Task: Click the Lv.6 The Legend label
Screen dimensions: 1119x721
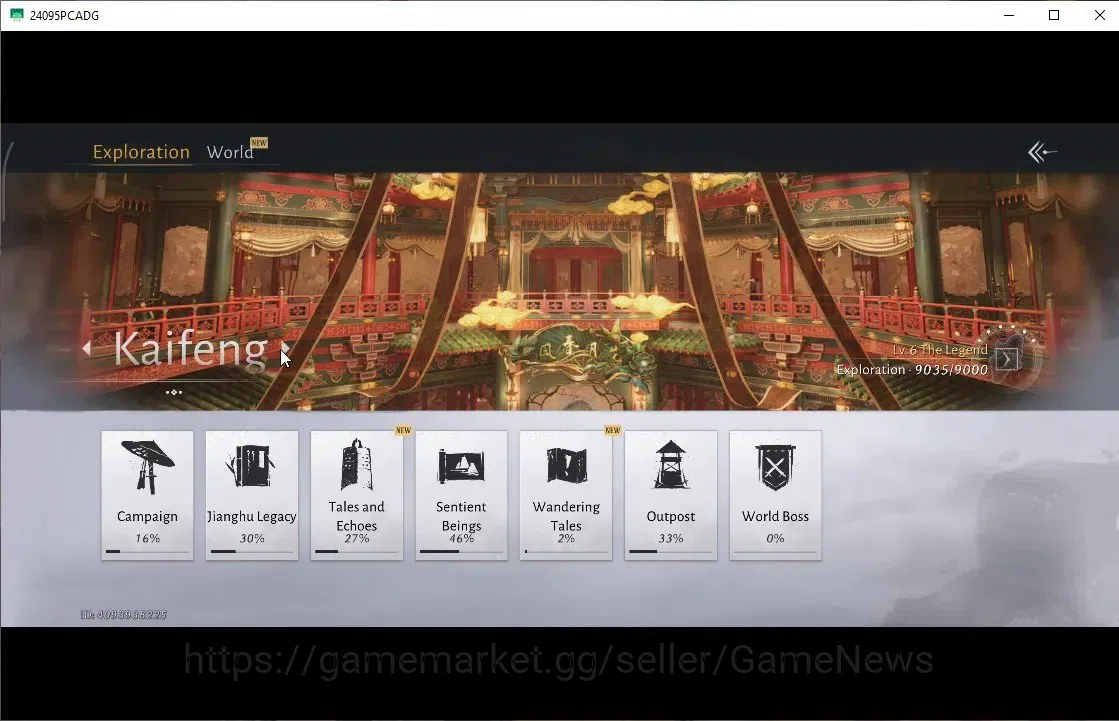Action: click(x=940, y=350)
